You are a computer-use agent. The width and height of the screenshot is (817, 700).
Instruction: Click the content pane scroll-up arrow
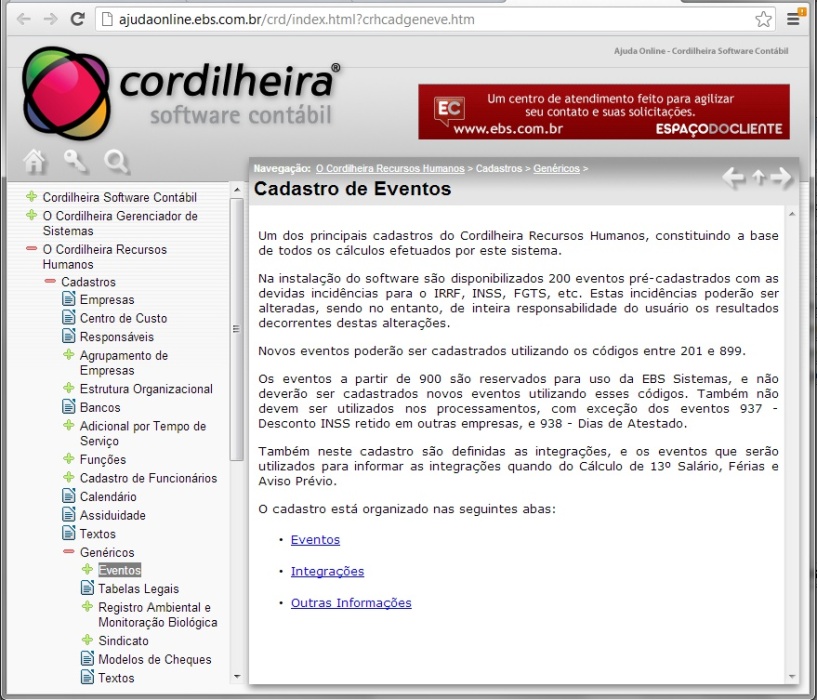(x=792, y=214)
